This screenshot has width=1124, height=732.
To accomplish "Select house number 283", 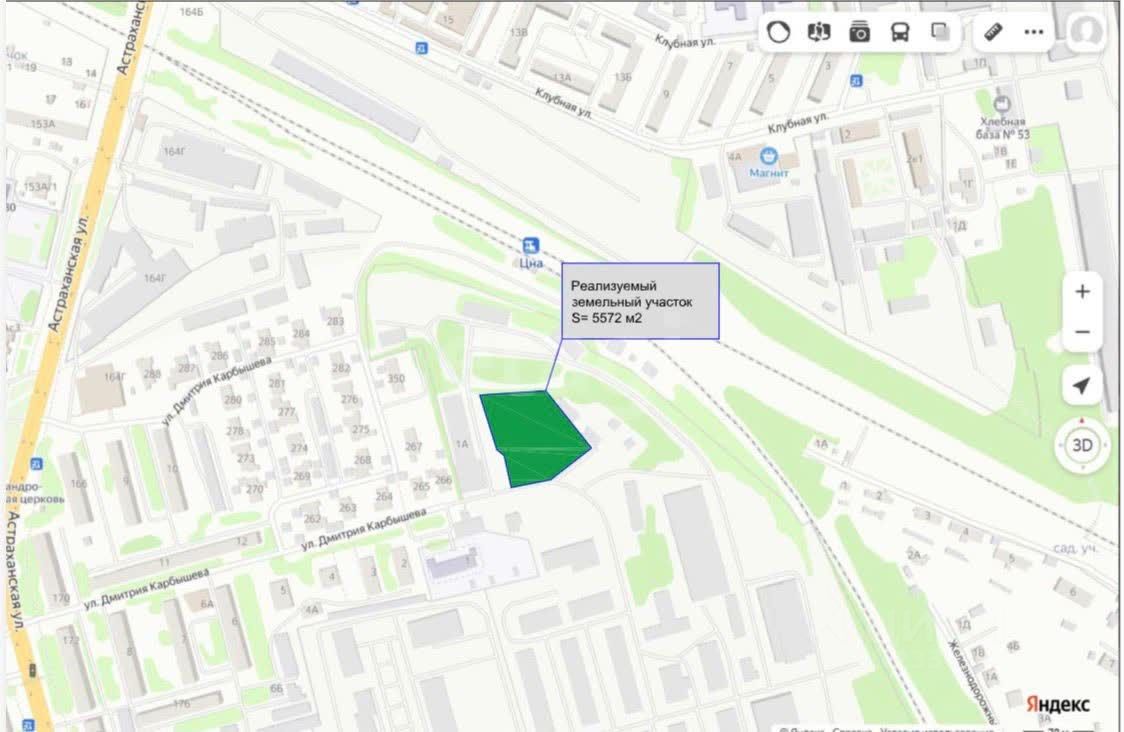I will point(335,321).
